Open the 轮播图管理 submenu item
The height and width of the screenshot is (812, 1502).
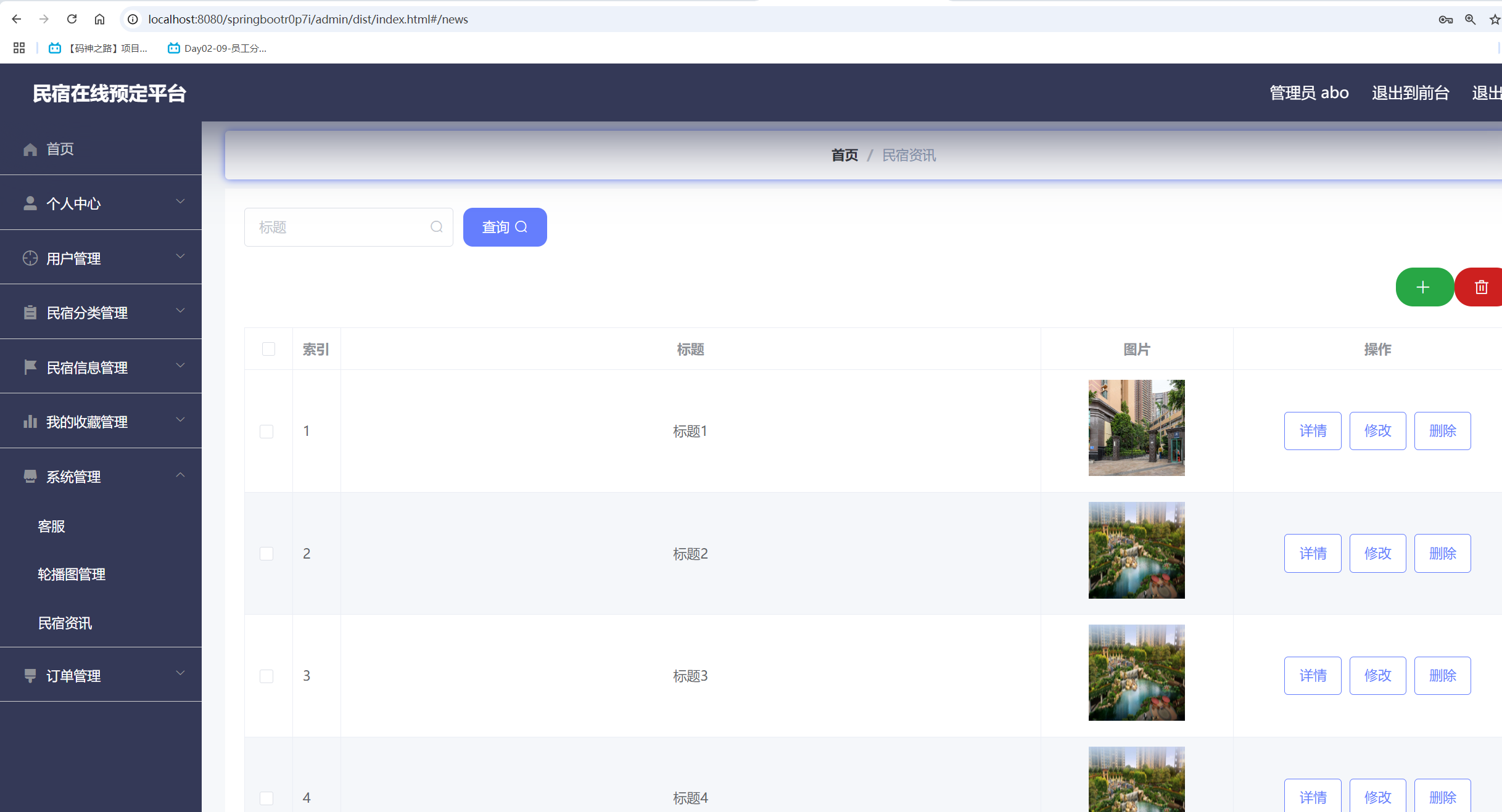pos(72,575)
